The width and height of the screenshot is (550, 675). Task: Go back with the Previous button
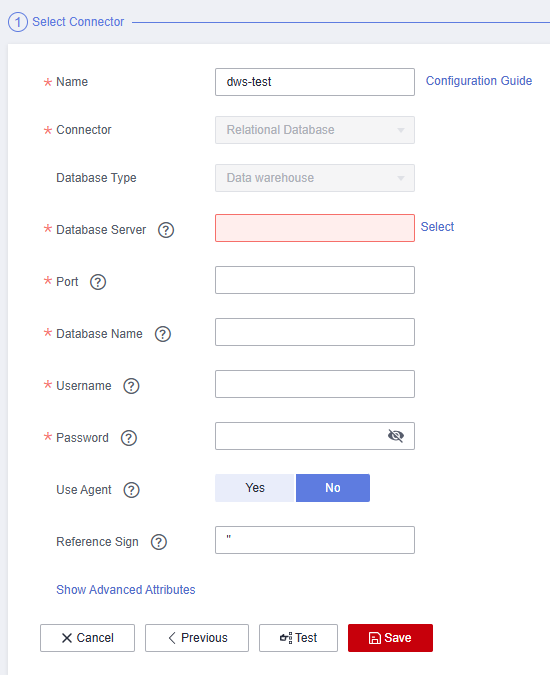(197, 638)
